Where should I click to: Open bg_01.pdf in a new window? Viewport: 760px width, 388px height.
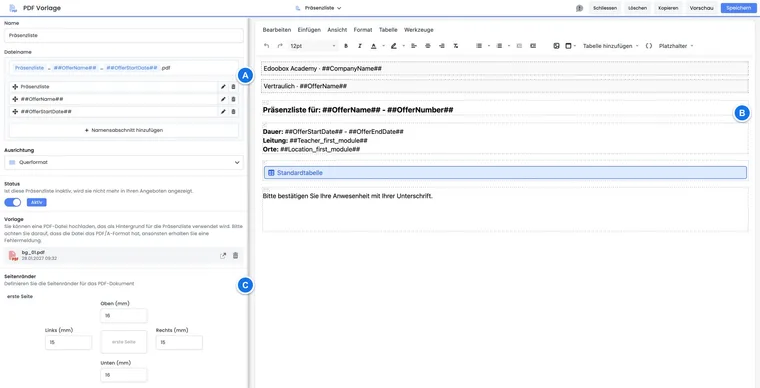223,256
